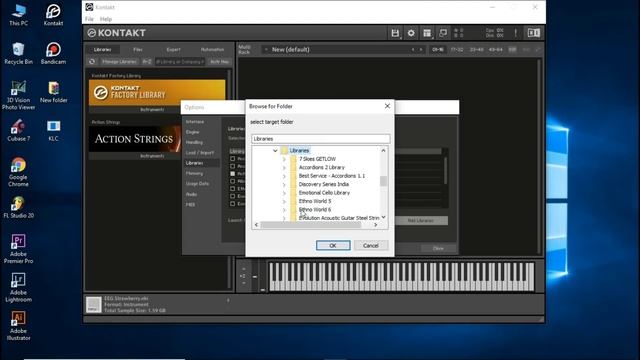The height and width of the screenshot is (360, 640).
Task: Click down arrow of folder tree scrollbar
Action: pyautogui.click(x=383, y=217)
